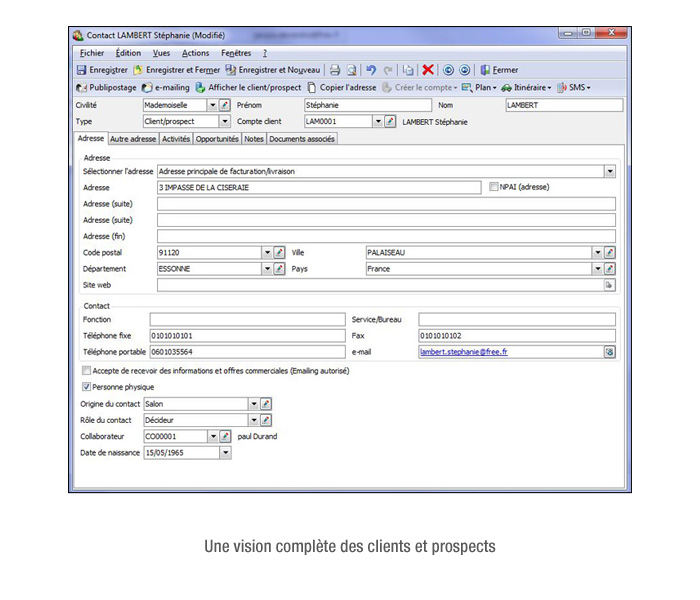This screenshot has width=700, height=600.
Task: Click the Téléphone fixe input field
Action: tap(246, 336)
